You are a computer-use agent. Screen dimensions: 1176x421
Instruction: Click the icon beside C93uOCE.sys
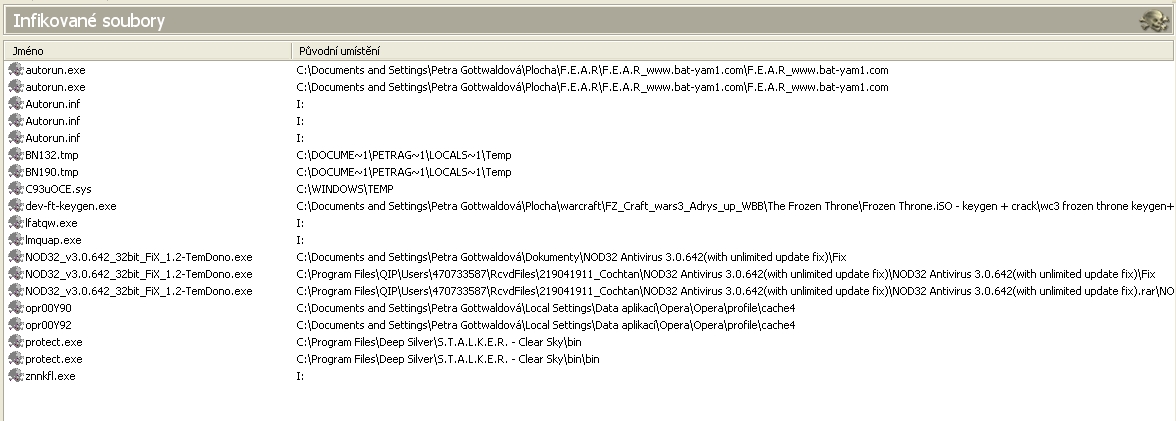[x=15, y=189]
